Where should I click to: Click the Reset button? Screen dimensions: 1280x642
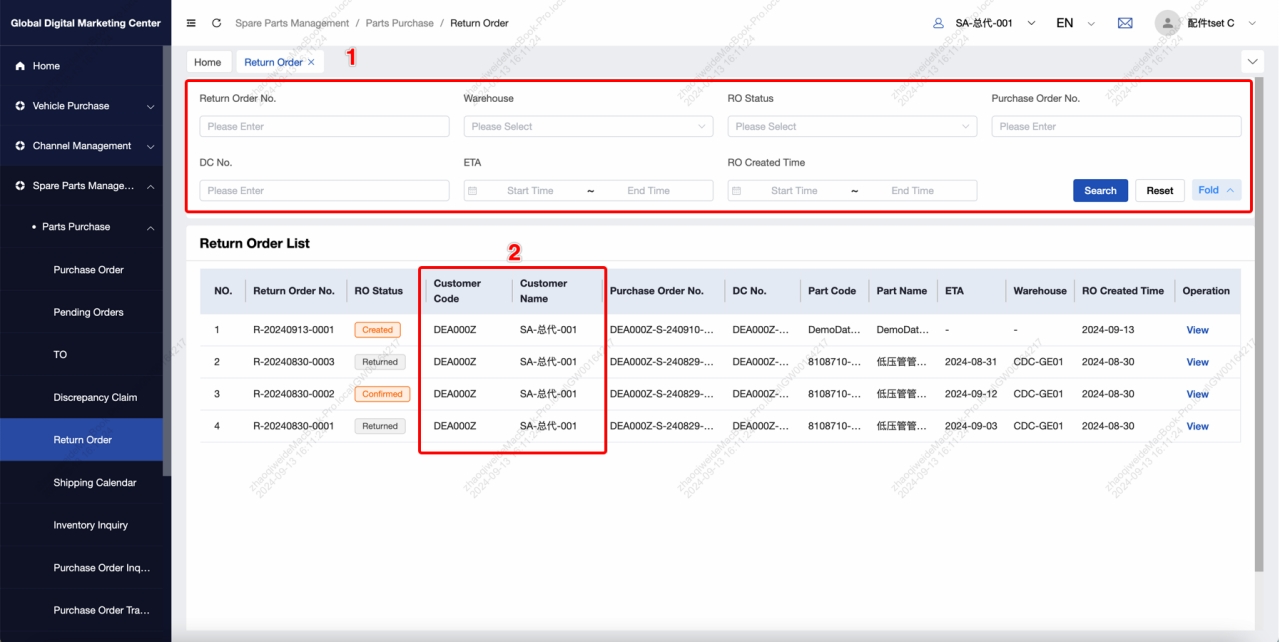1160,191
